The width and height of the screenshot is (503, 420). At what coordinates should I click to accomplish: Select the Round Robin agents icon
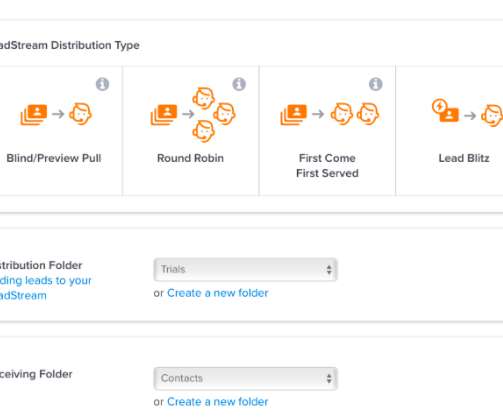(x=214, y=114)
